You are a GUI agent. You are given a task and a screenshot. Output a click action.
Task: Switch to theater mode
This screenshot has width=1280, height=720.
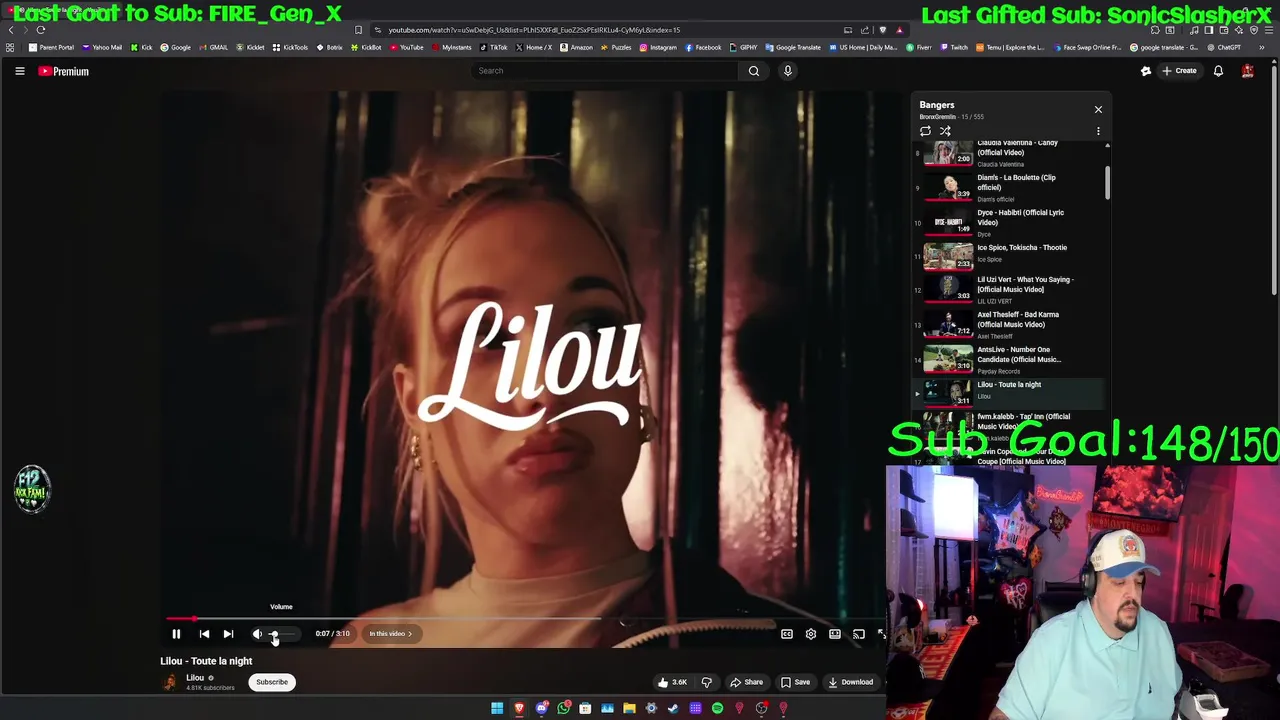pos(835,633)
